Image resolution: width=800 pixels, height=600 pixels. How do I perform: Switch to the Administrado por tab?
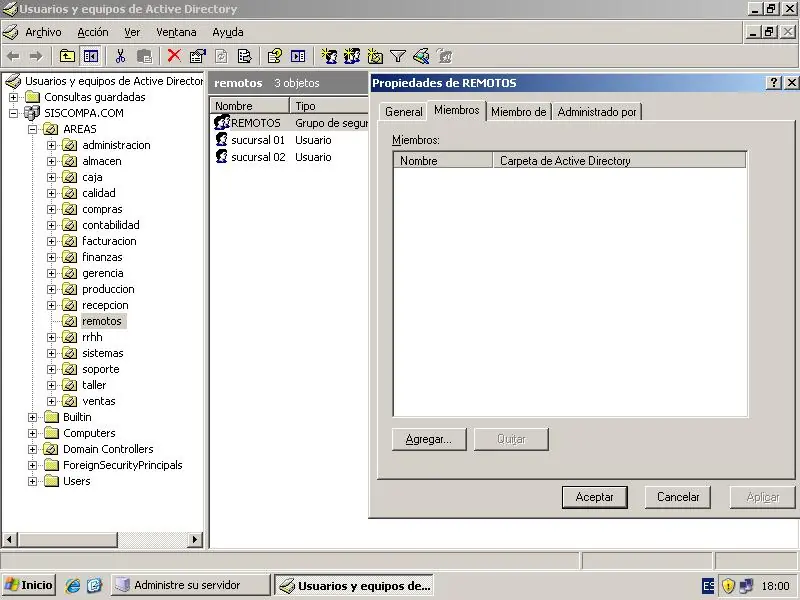click(x=596, y=112)
